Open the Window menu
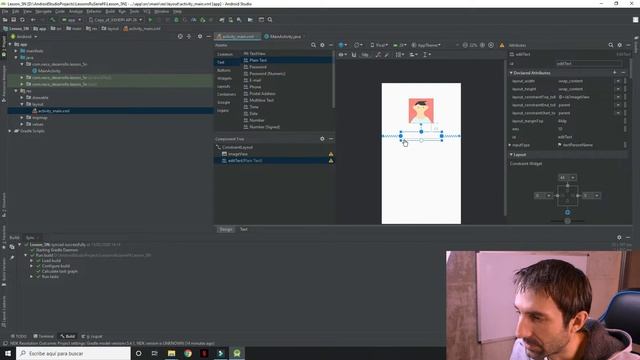This screenshot has height=360, width=640. pos(162,11)
